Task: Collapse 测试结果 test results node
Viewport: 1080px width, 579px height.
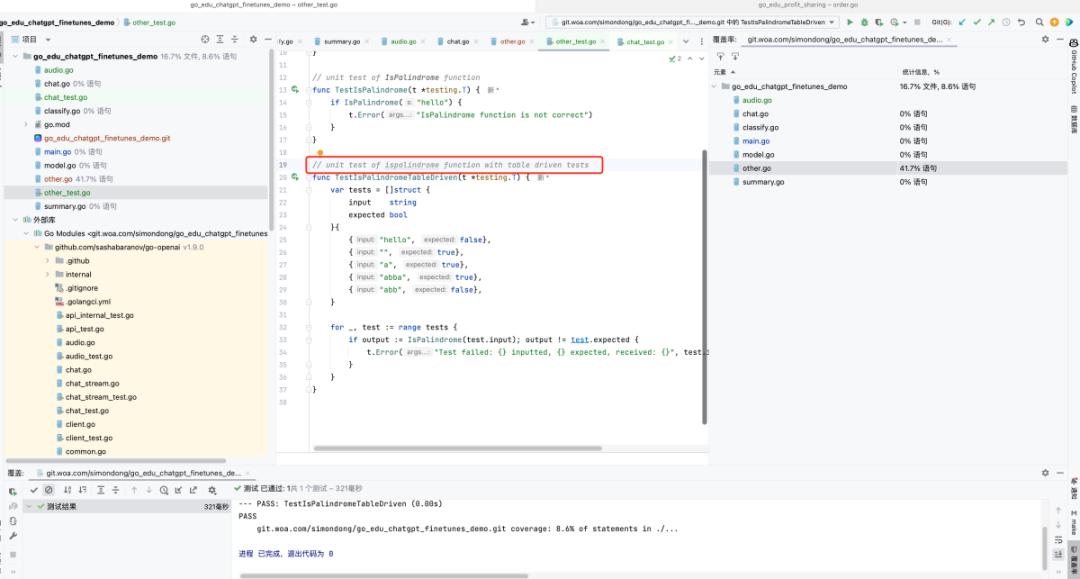Action: point(29,506)
